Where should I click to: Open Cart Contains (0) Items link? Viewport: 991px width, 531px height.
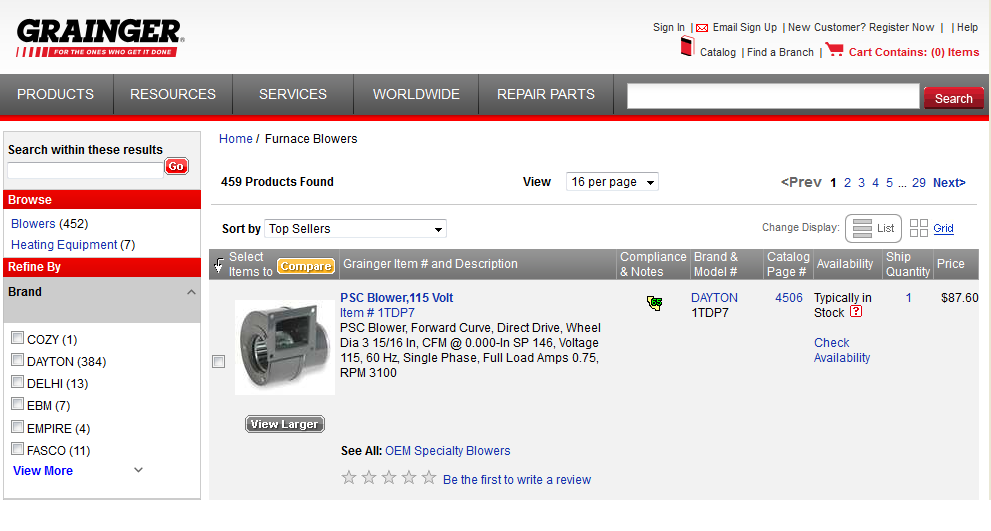[x=914, y=52]
